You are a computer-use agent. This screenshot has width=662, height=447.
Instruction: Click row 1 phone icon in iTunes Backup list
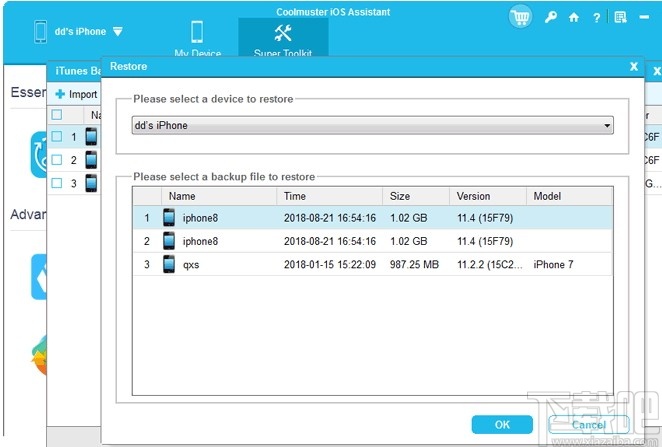91,137
